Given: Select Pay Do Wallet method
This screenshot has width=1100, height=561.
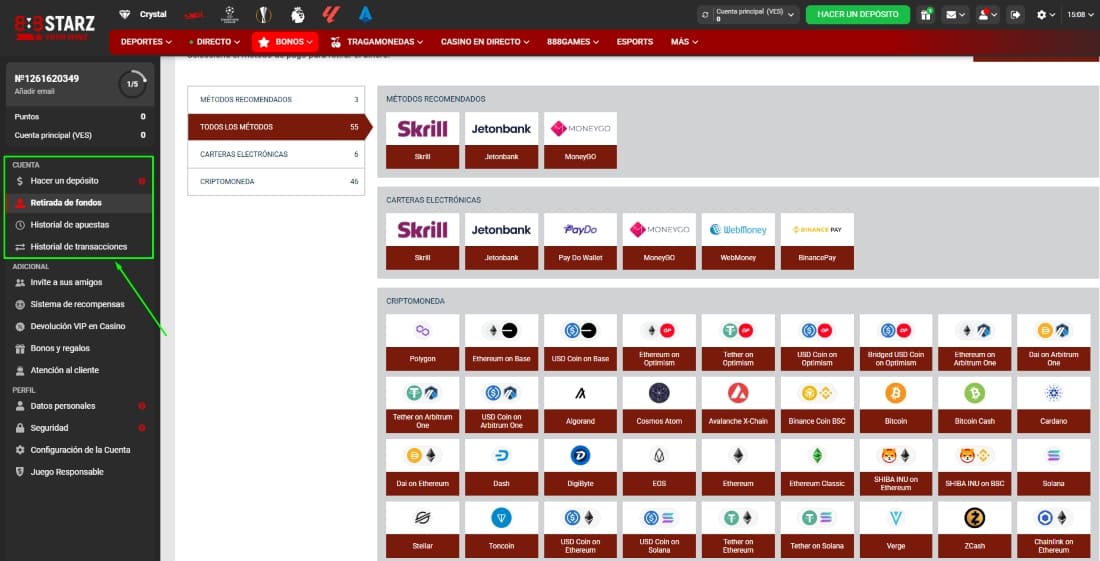Looking at the screenshot, I should (580, 241).
